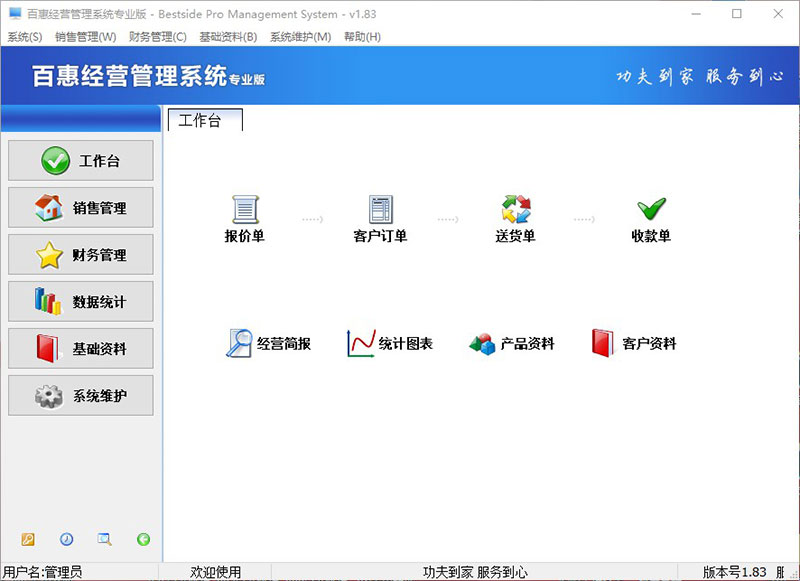Click the green back arrow icon

[143, 539]
